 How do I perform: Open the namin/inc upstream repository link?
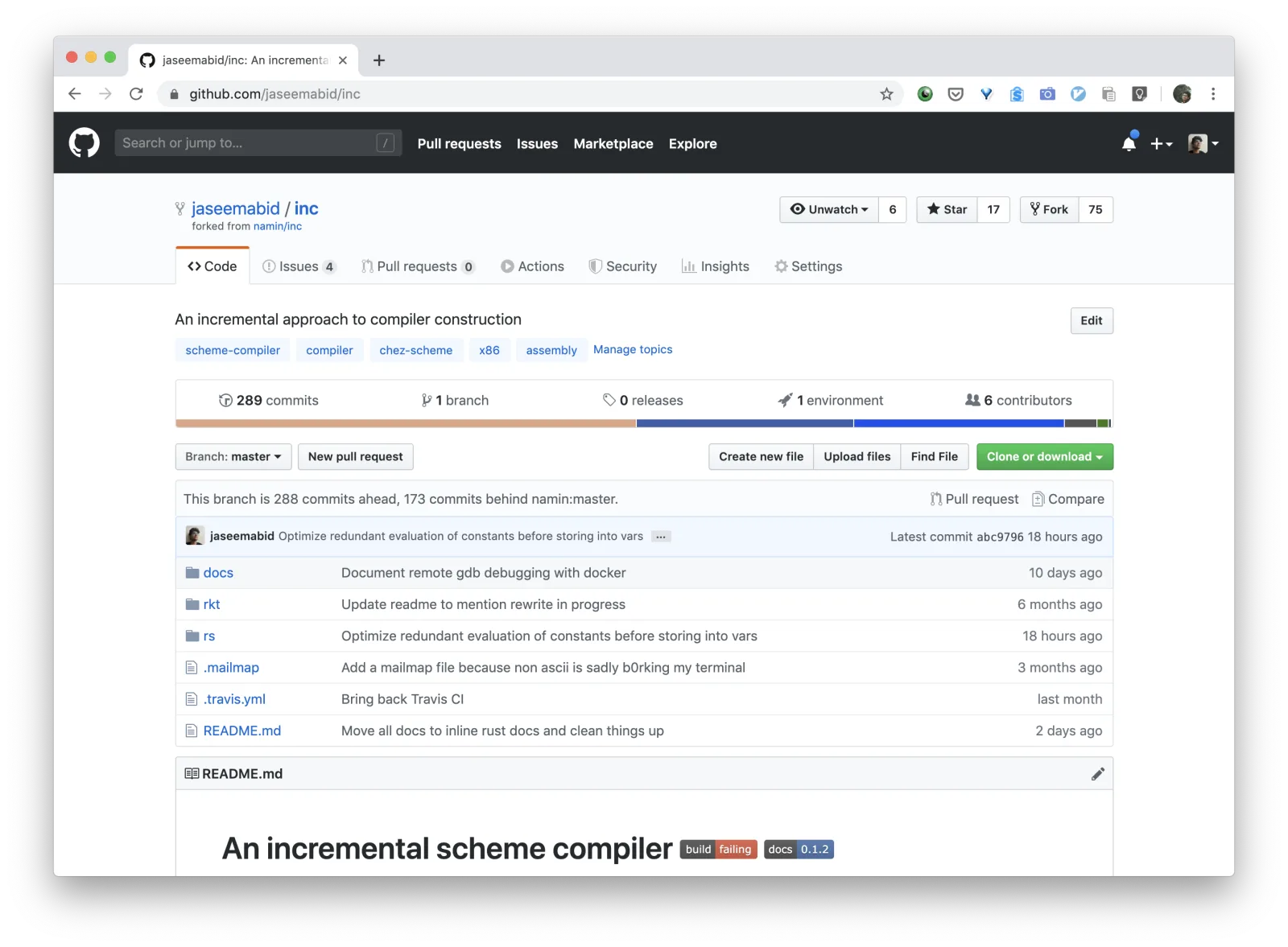click(x=278, y=227)
